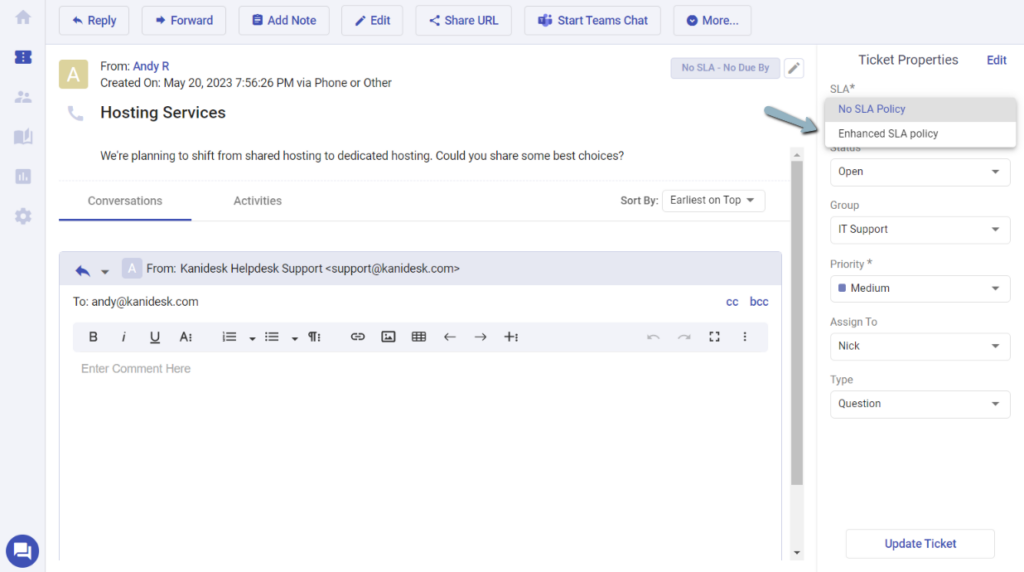Screen dimensions: 1024x572
Task: Click the insert more plus icon
Action: point(511,337)
